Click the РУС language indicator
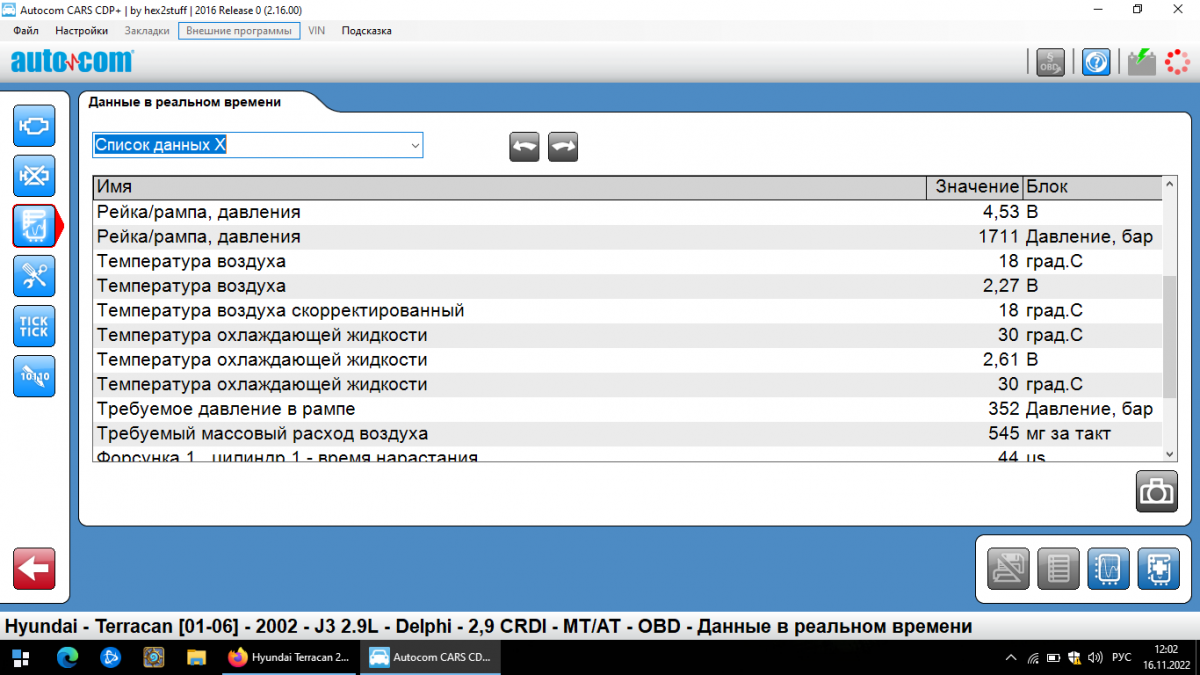The width and height of the screenshot is (1200, 675). (x=1122, y=657)
